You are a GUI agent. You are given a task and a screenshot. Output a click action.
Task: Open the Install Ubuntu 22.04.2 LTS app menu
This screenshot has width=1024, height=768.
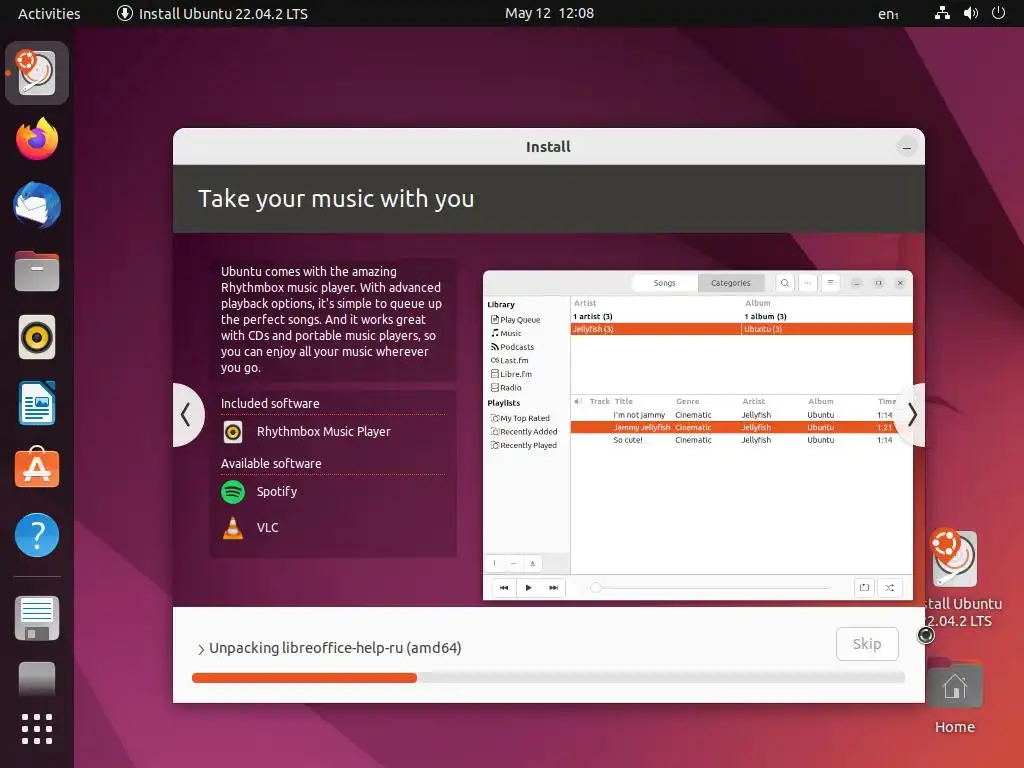pyautogui.click(x=212, y=13)
